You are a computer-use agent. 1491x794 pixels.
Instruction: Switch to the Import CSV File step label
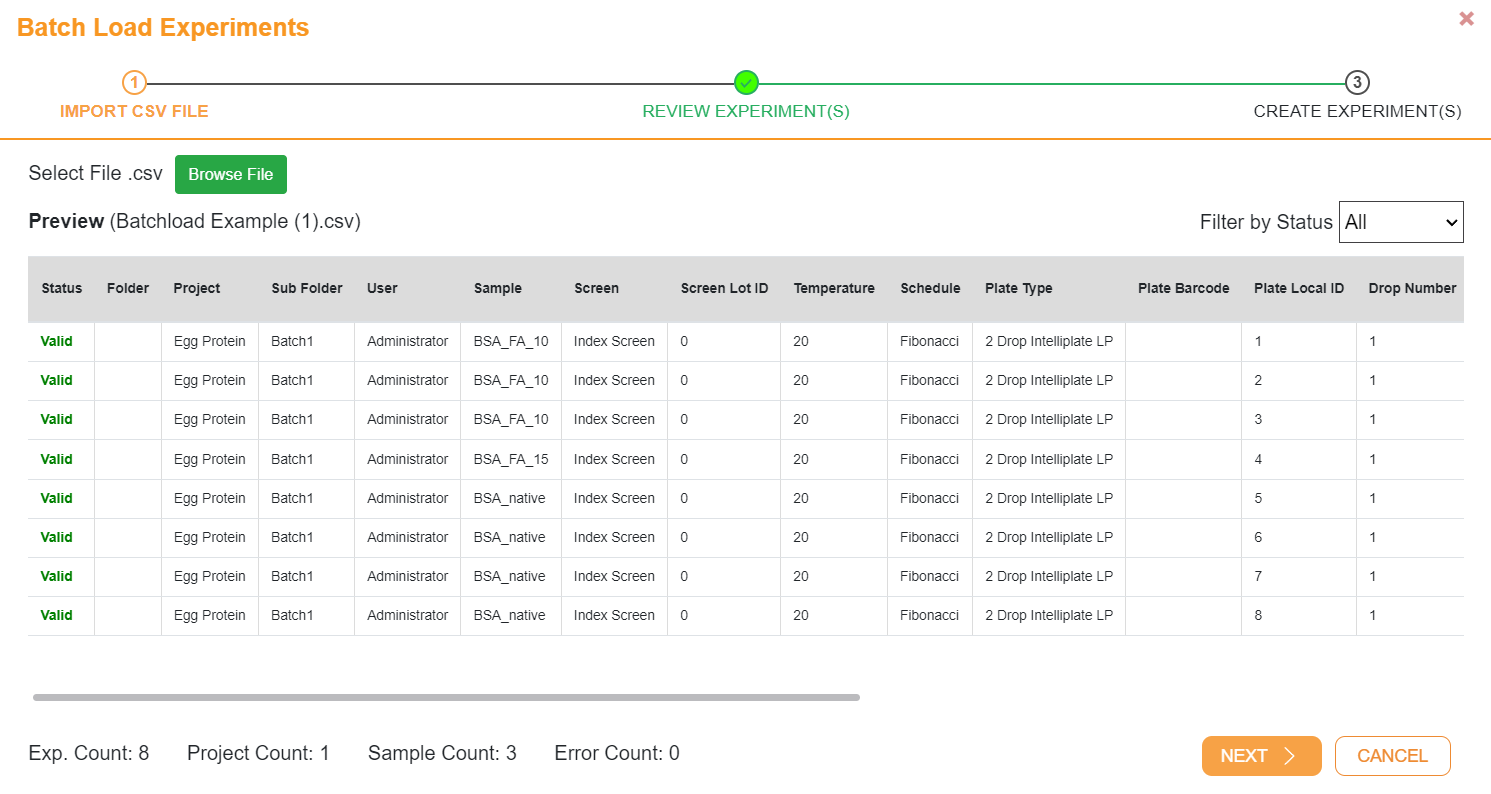(134, 111)
